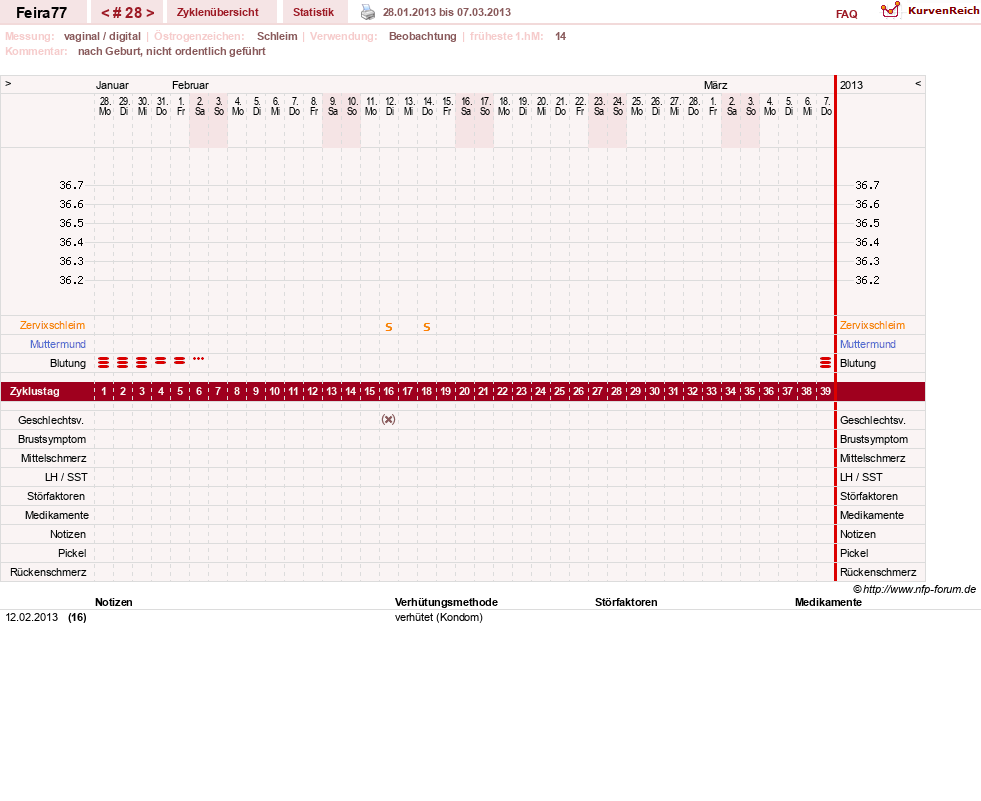
Task: Click the left 36.7 temperature axis label
Action: [71, 185]
